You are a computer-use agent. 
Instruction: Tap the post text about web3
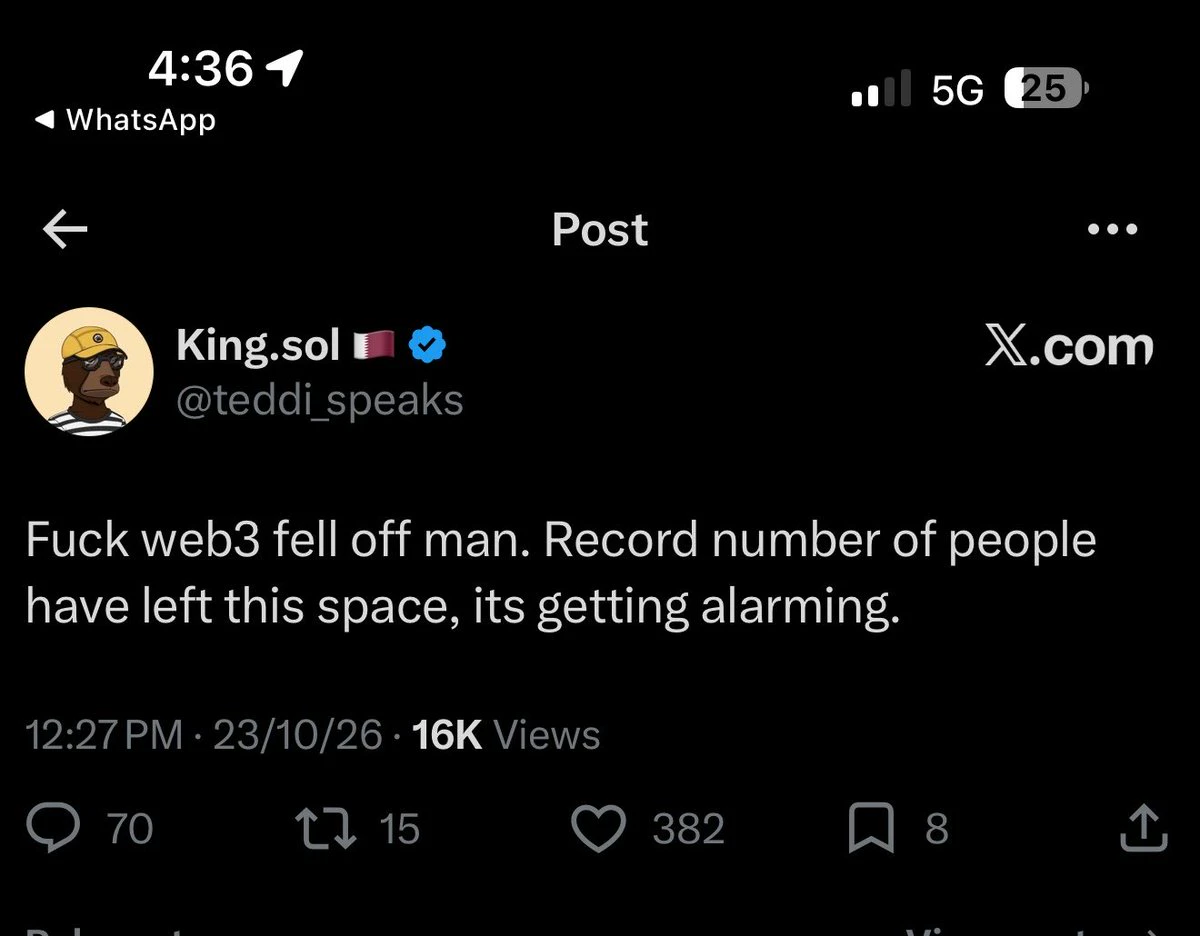coord(561,575)
